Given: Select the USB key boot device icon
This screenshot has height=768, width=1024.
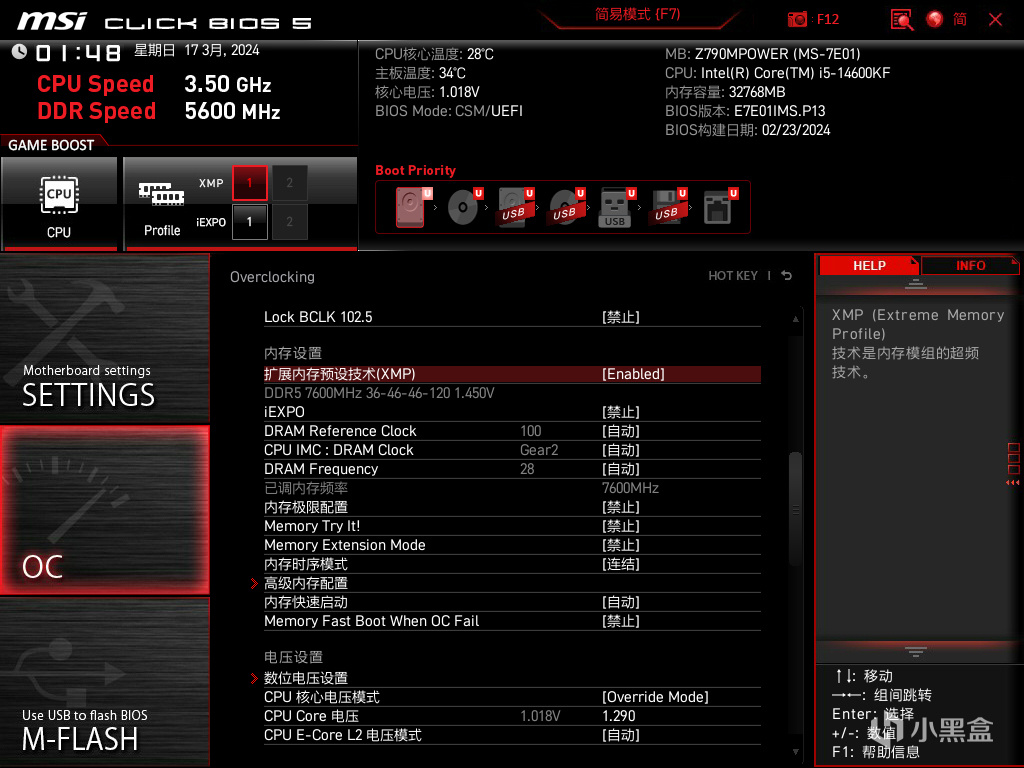Looking at the screenshot, I should tap(616, 207).
